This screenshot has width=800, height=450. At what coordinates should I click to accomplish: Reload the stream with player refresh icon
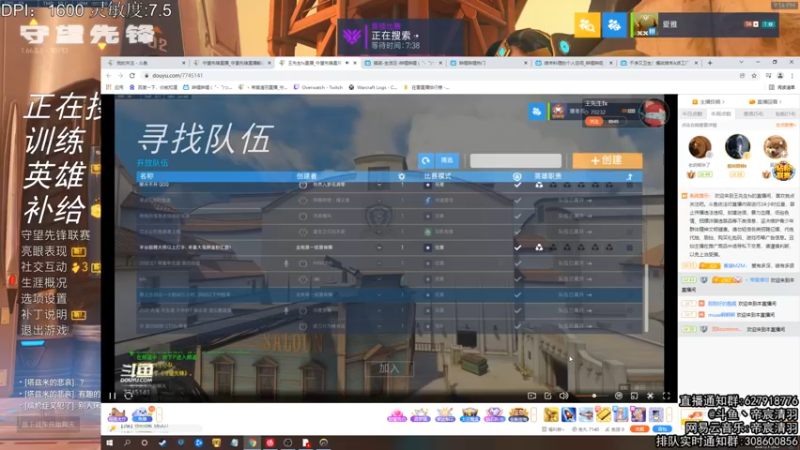click(129, 395)
